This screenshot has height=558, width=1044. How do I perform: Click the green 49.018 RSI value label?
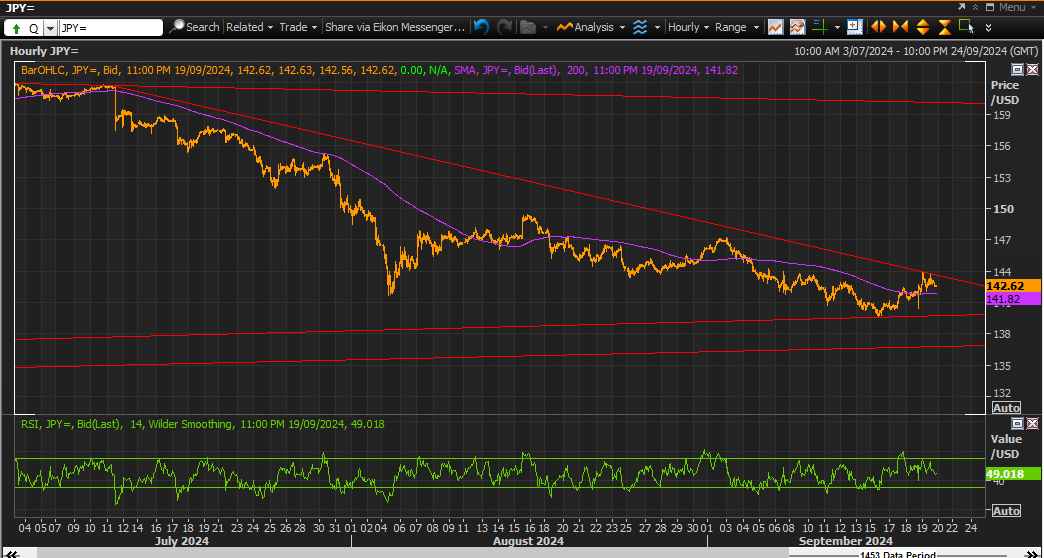1012,474
